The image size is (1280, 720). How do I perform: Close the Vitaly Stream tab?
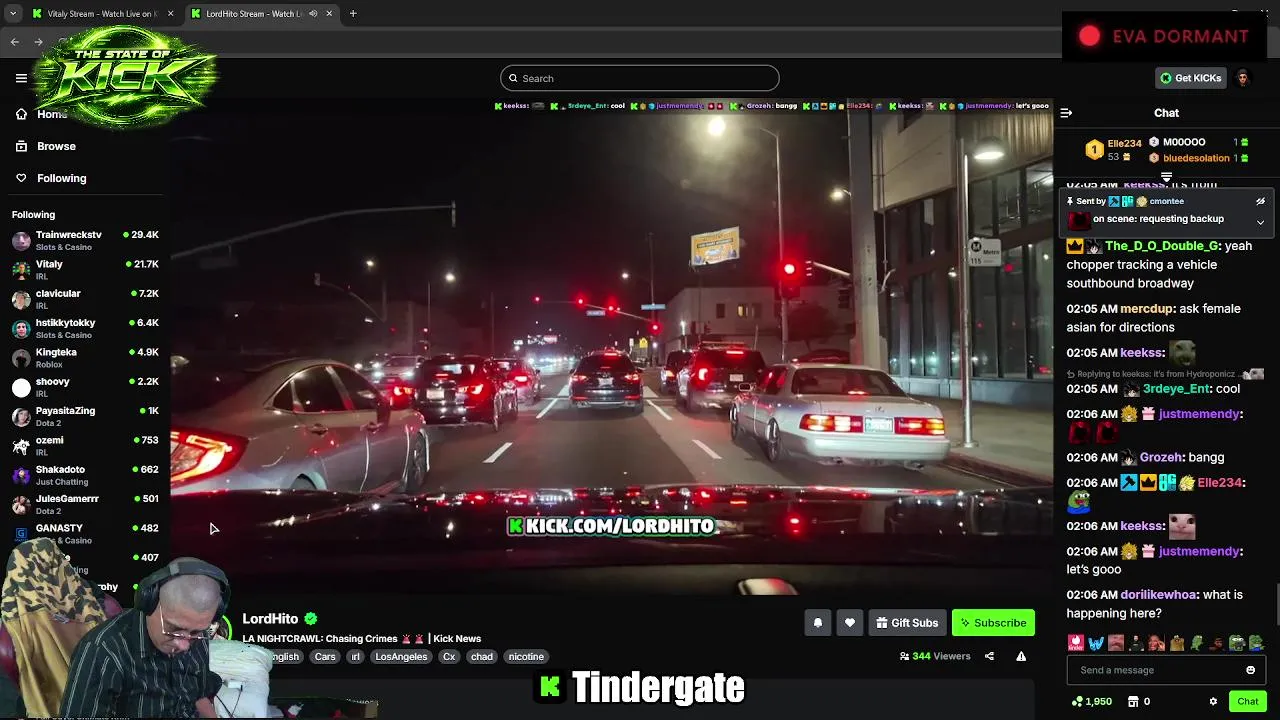pos(170,14)
